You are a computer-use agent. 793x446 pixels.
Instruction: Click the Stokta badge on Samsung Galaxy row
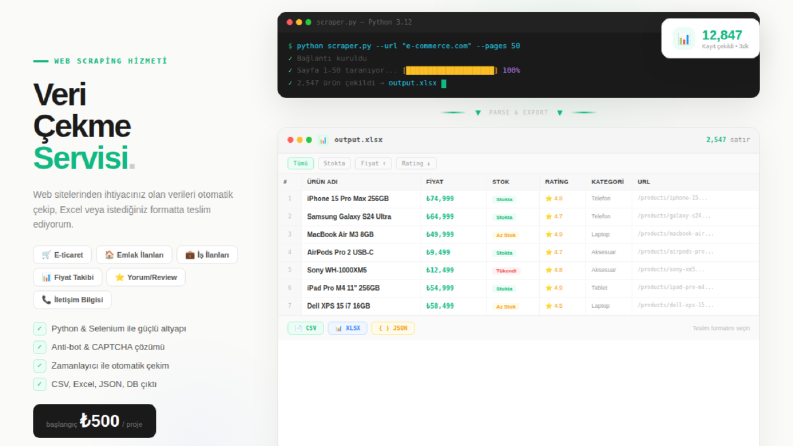coord(504,217)
